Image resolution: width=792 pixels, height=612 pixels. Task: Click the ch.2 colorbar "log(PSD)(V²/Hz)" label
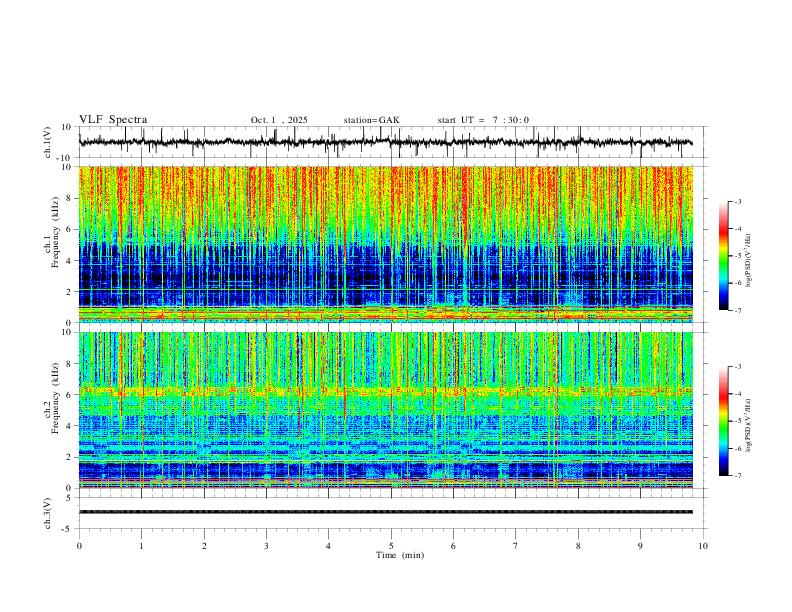pyautogui.click(x=749, y=426)
